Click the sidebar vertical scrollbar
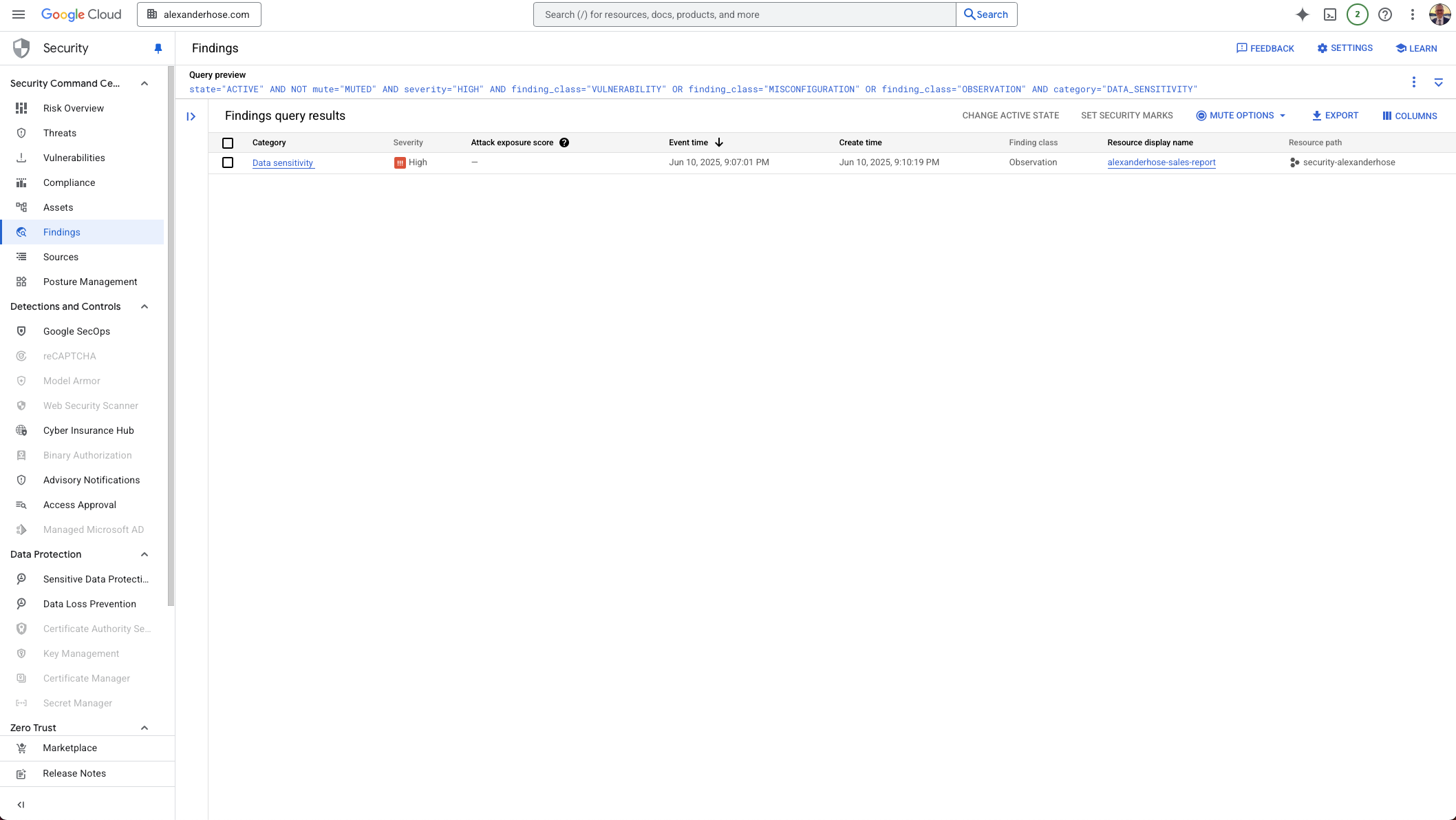 pos(170,337)
